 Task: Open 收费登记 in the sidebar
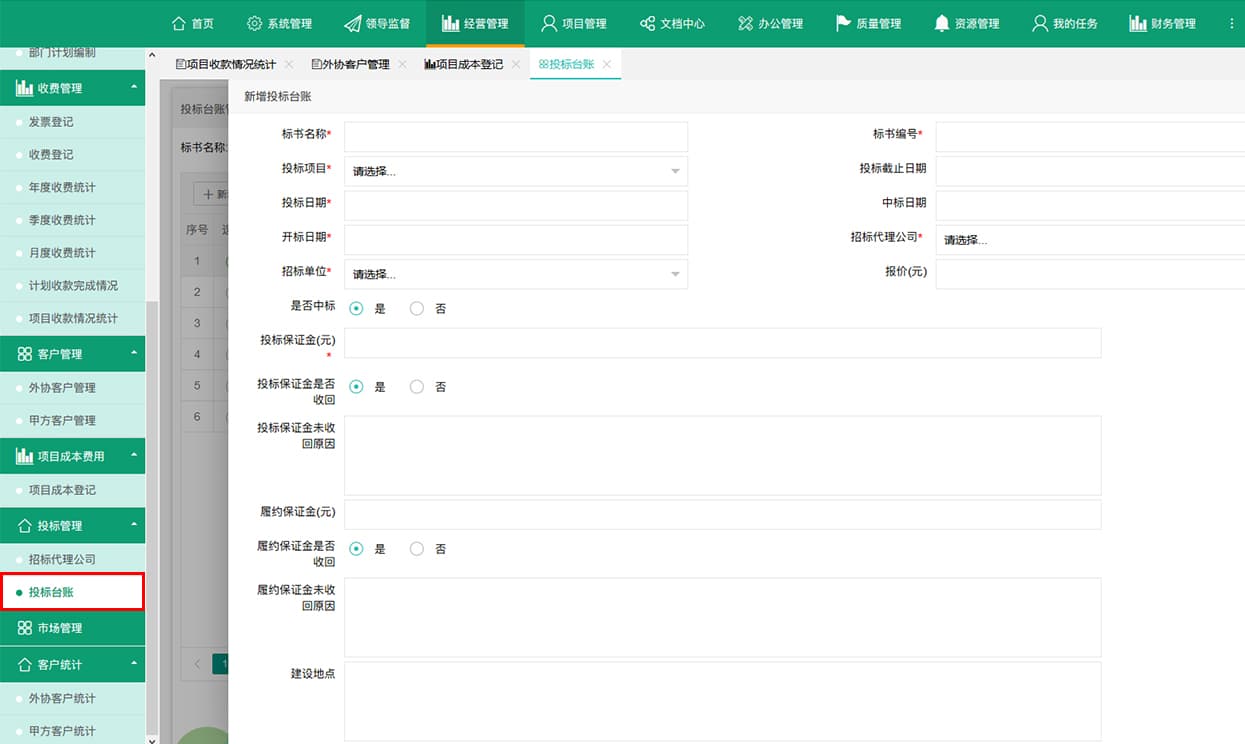(72, 155)
